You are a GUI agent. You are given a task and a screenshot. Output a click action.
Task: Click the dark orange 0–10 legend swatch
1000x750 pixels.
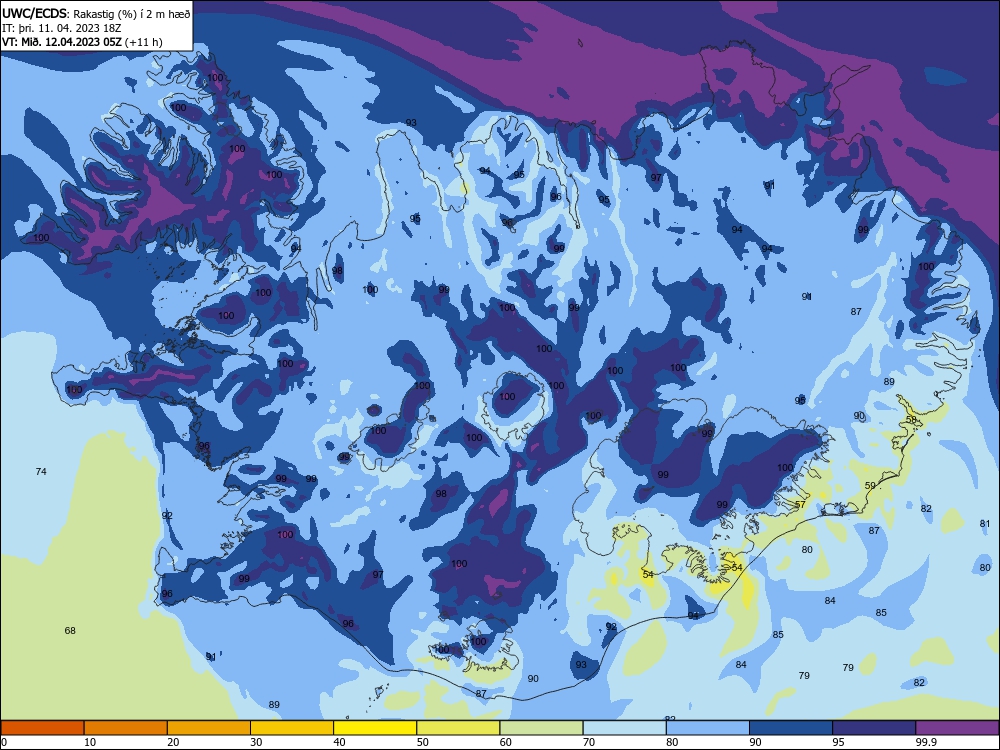(42, 728)
